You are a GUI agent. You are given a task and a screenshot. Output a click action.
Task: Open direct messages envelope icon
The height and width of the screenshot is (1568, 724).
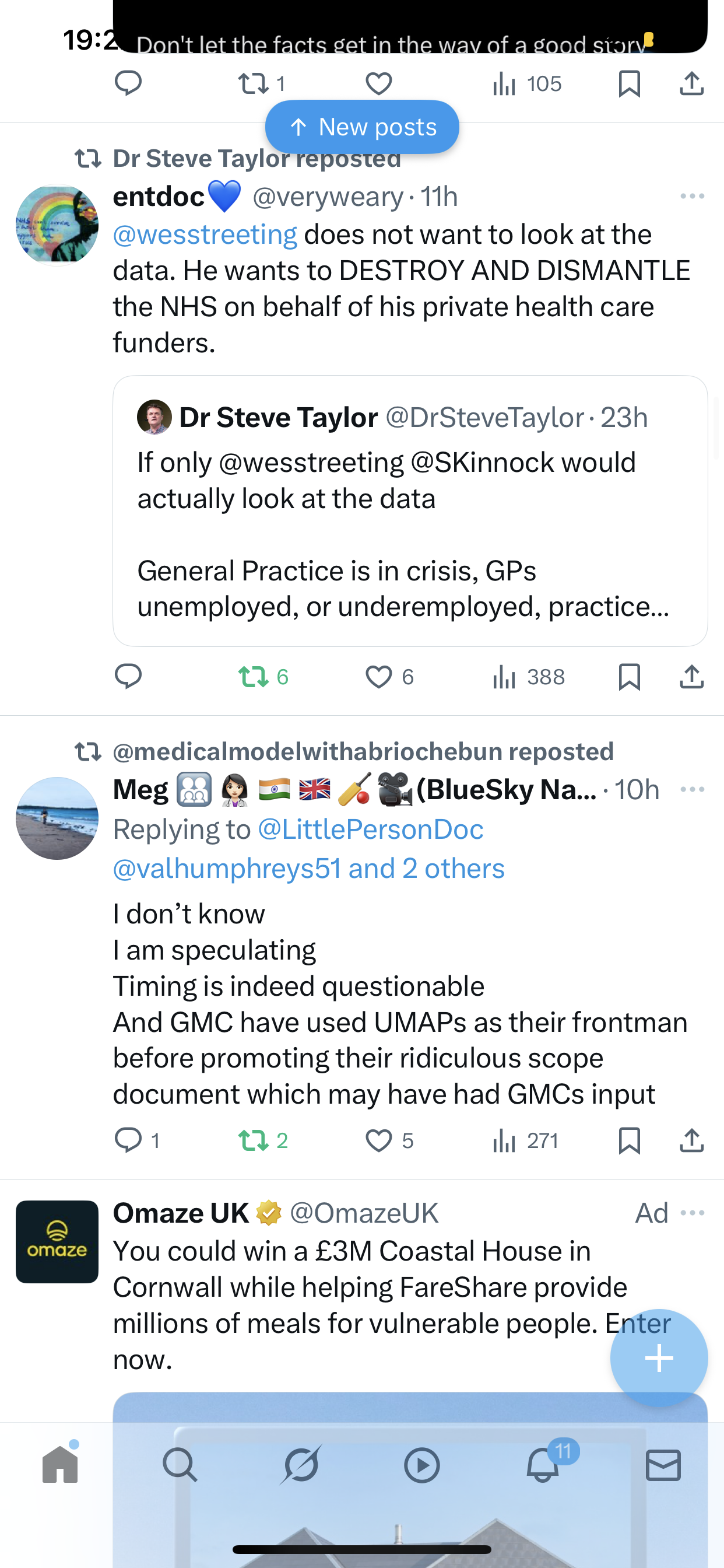[663, 1465]
